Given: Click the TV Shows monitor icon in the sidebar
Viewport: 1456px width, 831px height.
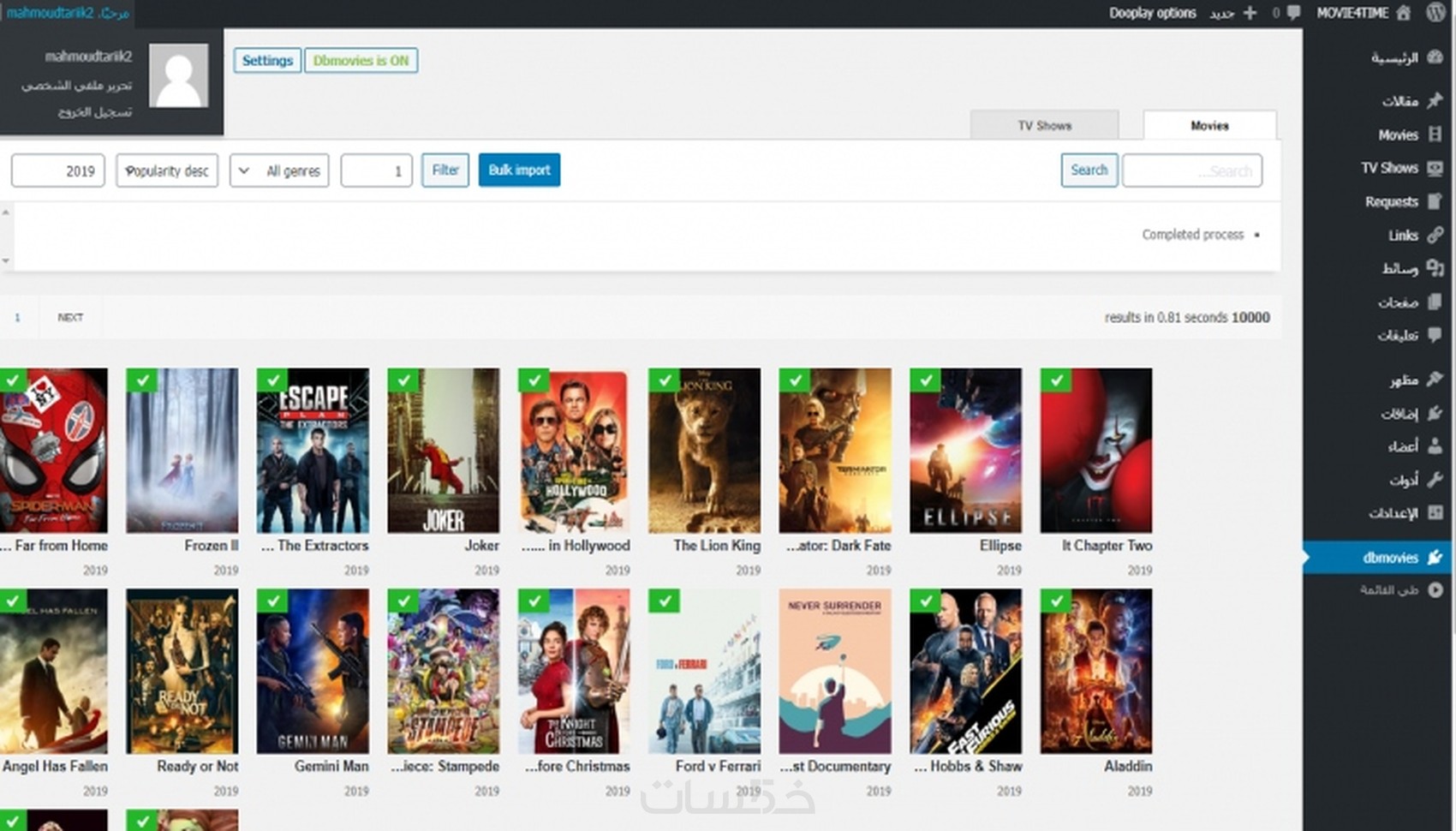Looking at the screenshot, I should coord(1435,168).
